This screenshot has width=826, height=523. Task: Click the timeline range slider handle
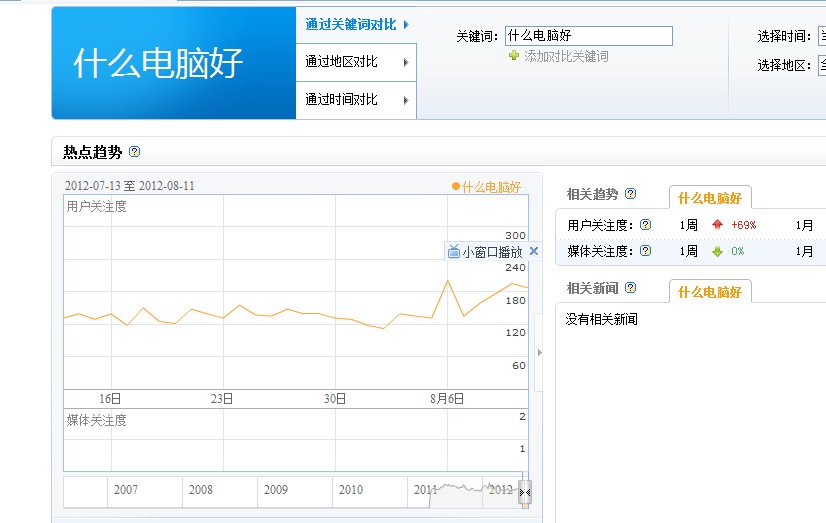click(525, 492)
